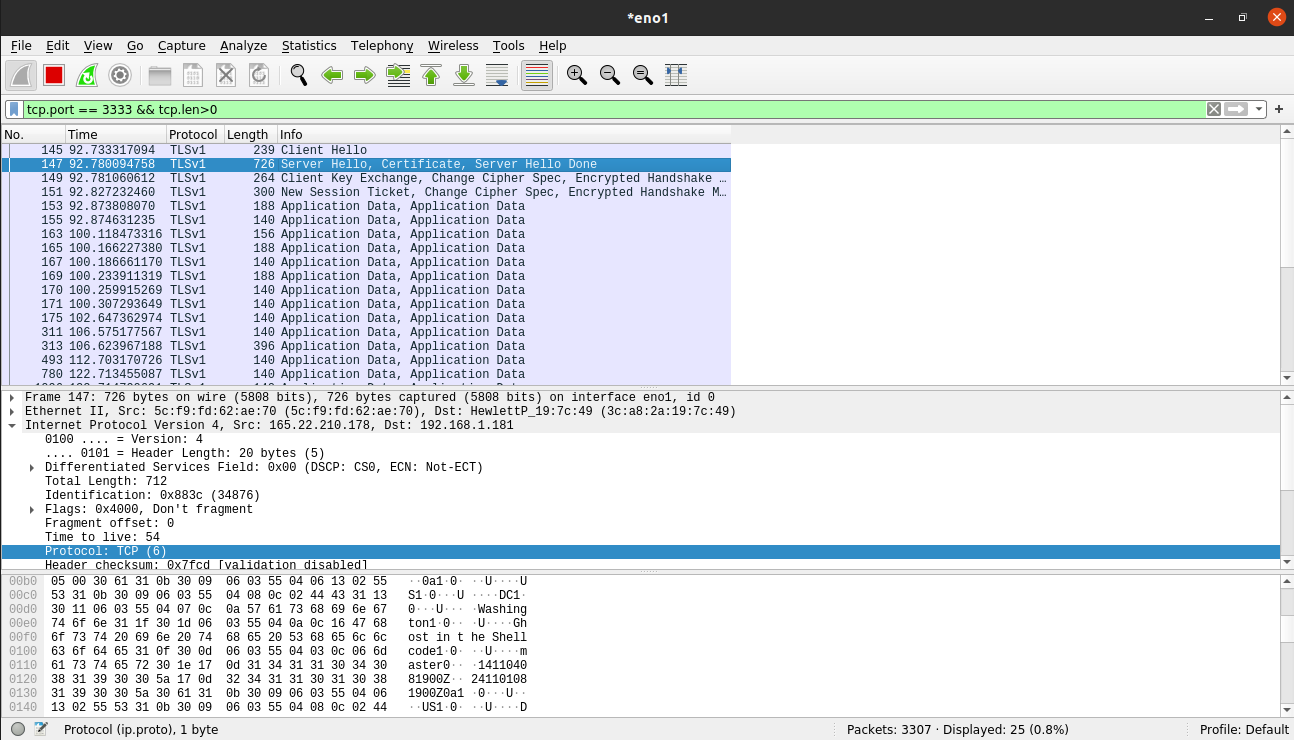Jump to the last packet
This screenshot has height=740, width=1294.
point(464,75)
